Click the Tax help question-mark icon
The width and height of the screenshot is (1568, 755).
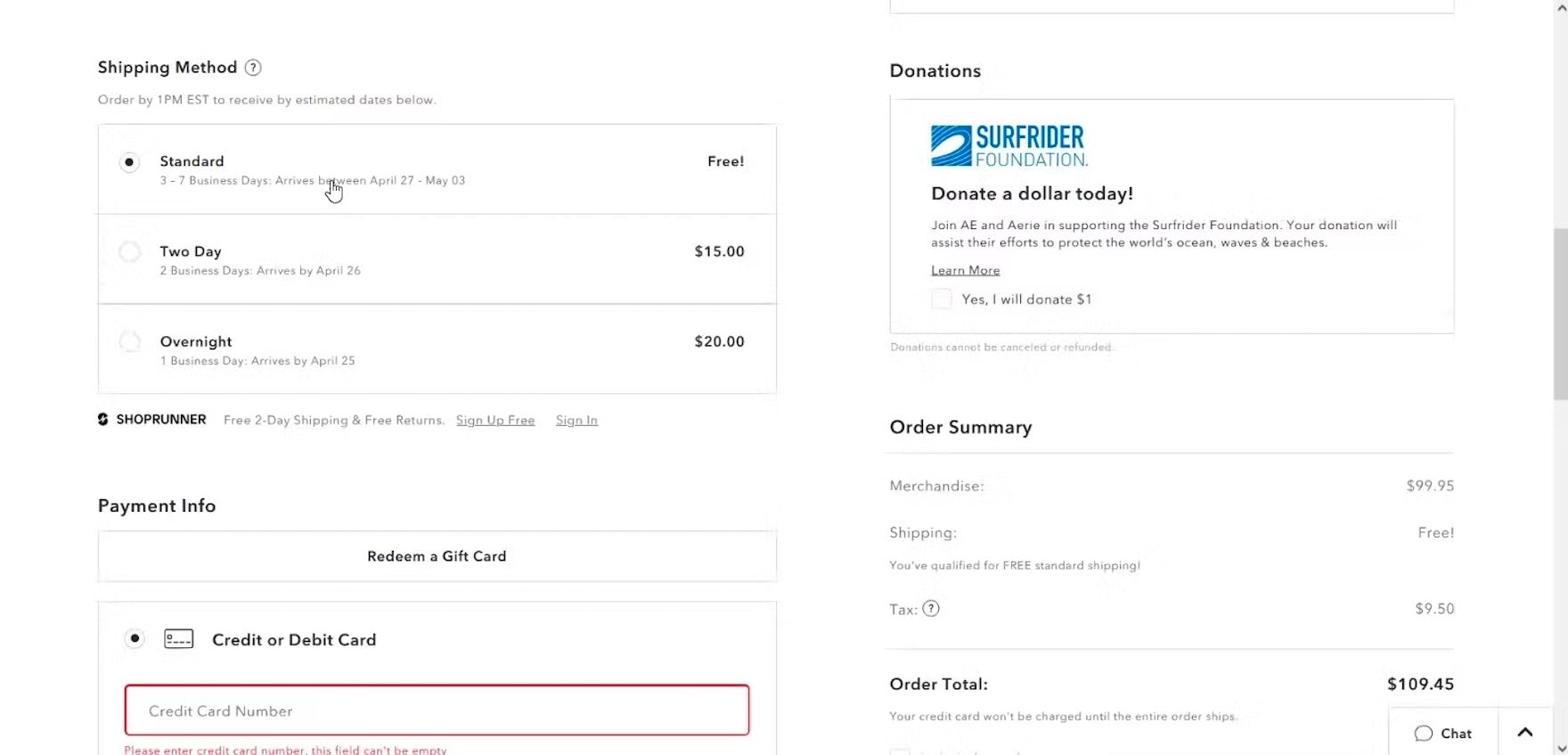point(931,609)
